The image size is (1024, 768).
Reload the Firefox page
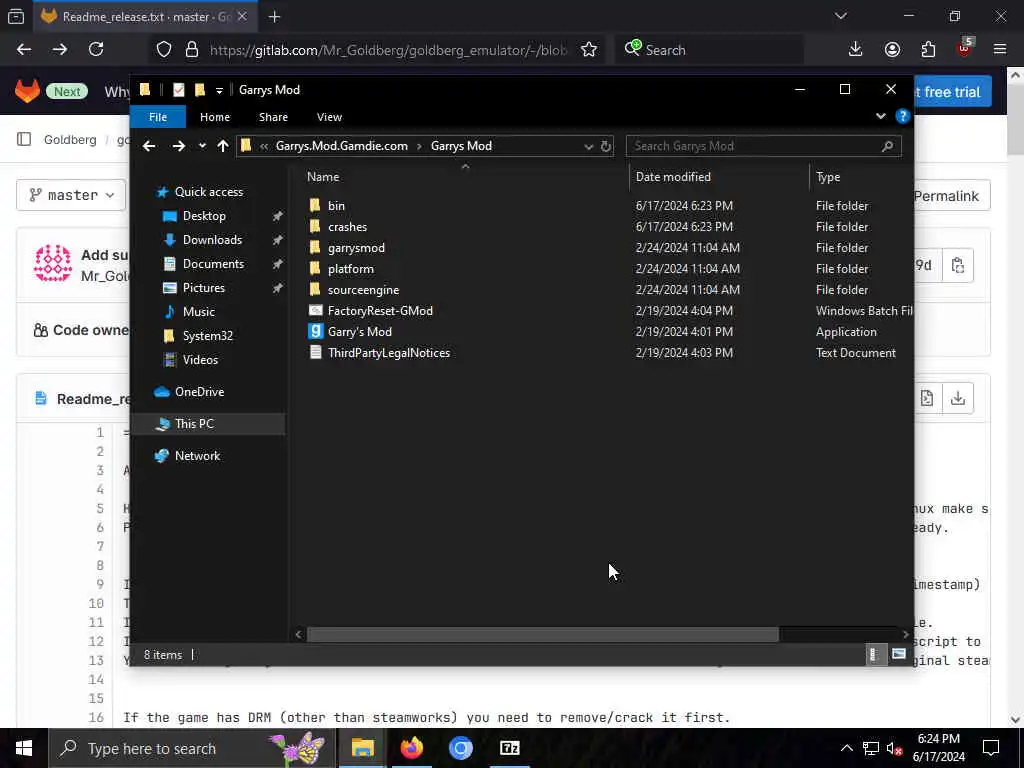pyautogui.click(x=96, y=49)
